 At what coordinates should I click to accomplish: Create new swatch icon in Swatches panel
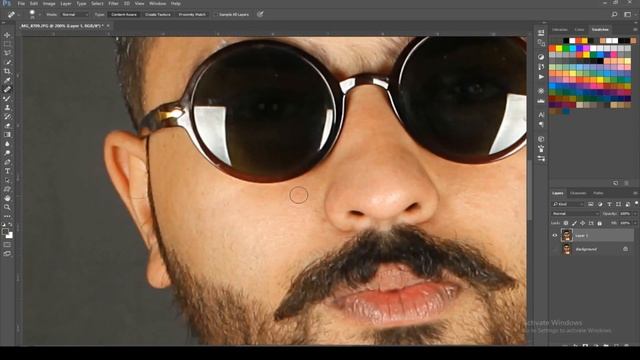(x=616, y=183)
